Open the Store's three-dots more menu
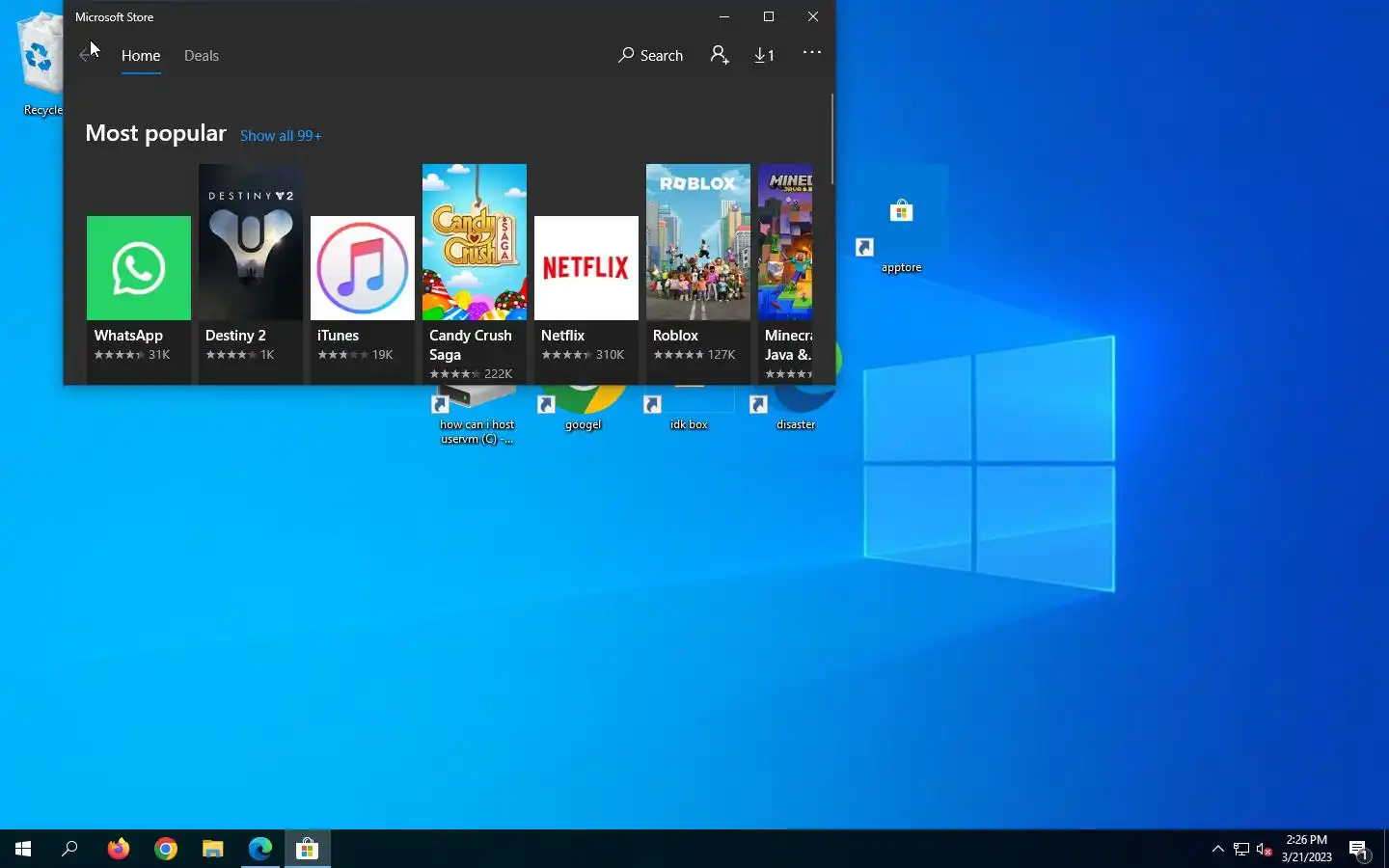 click(x=812, y=53)
